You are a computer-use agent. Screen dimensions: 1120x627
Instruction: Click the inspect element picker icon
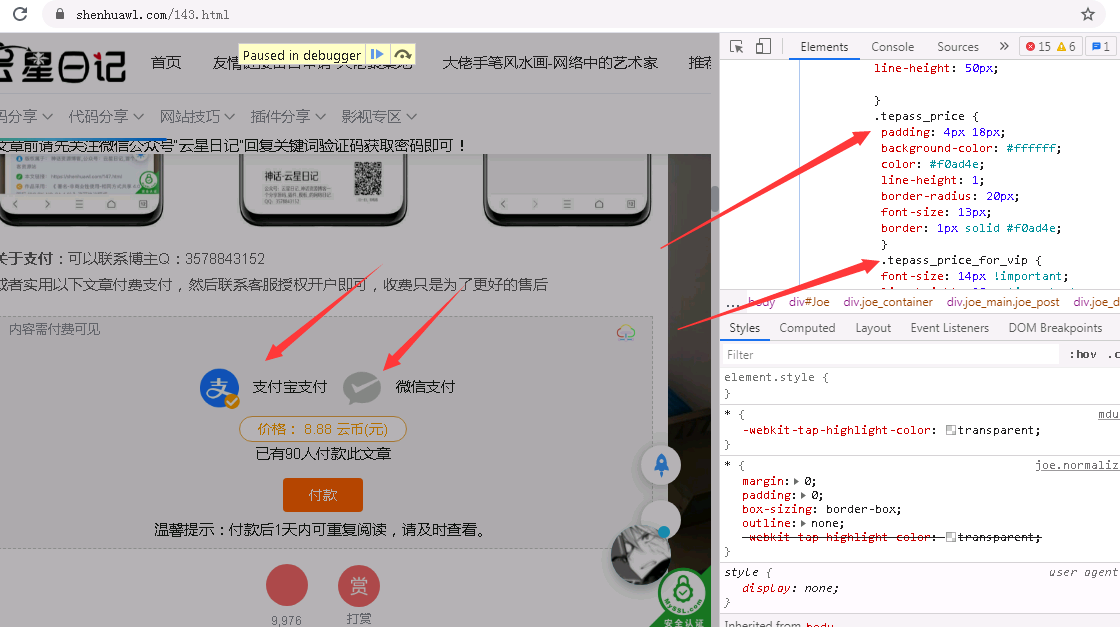[x=737, y=47]
